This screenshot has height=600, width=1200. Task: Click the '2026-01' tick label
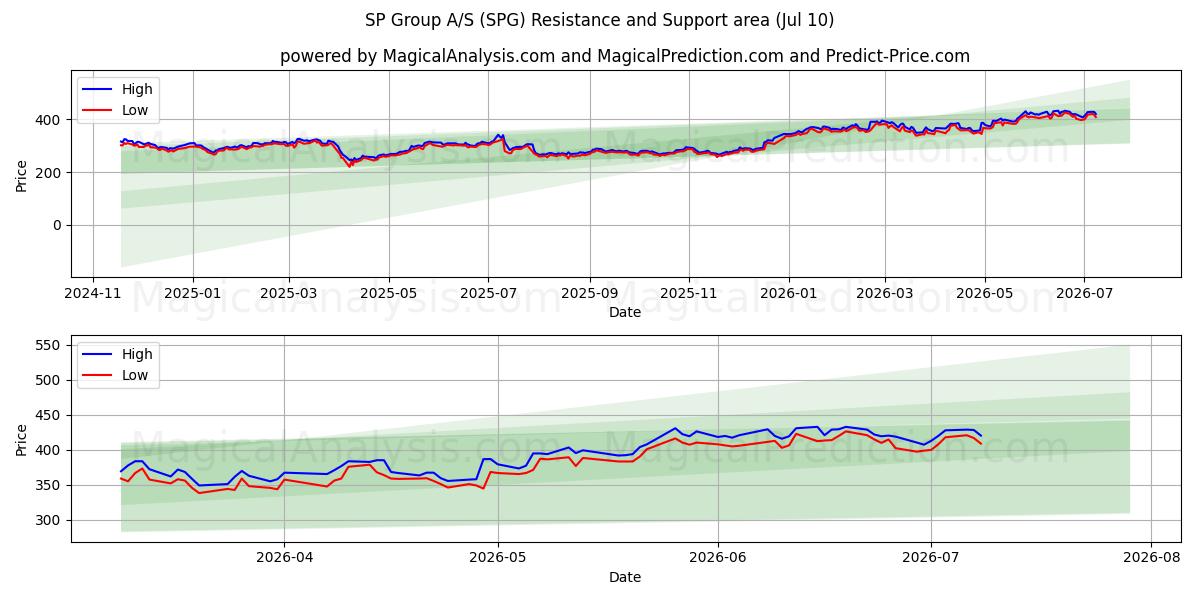pos(788,294)
